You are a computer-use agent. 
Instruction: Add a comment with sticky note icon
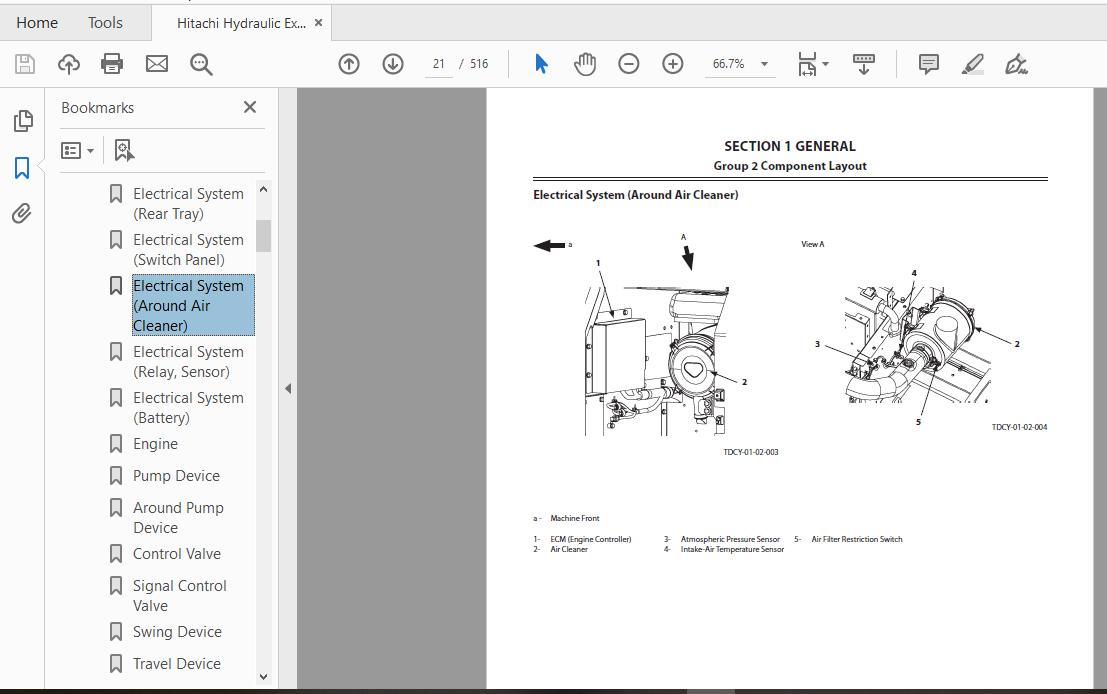point(928,64)
